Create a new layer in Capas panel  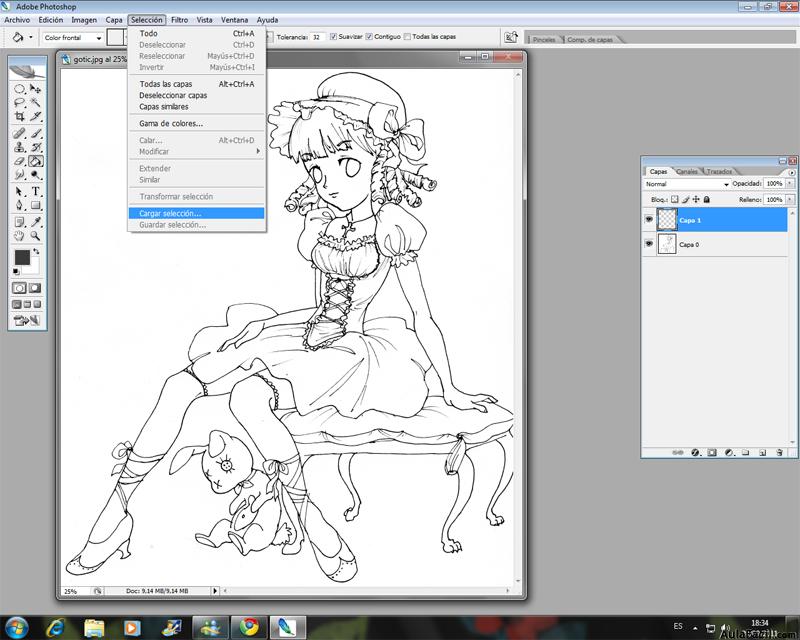[x=762, y=452]
